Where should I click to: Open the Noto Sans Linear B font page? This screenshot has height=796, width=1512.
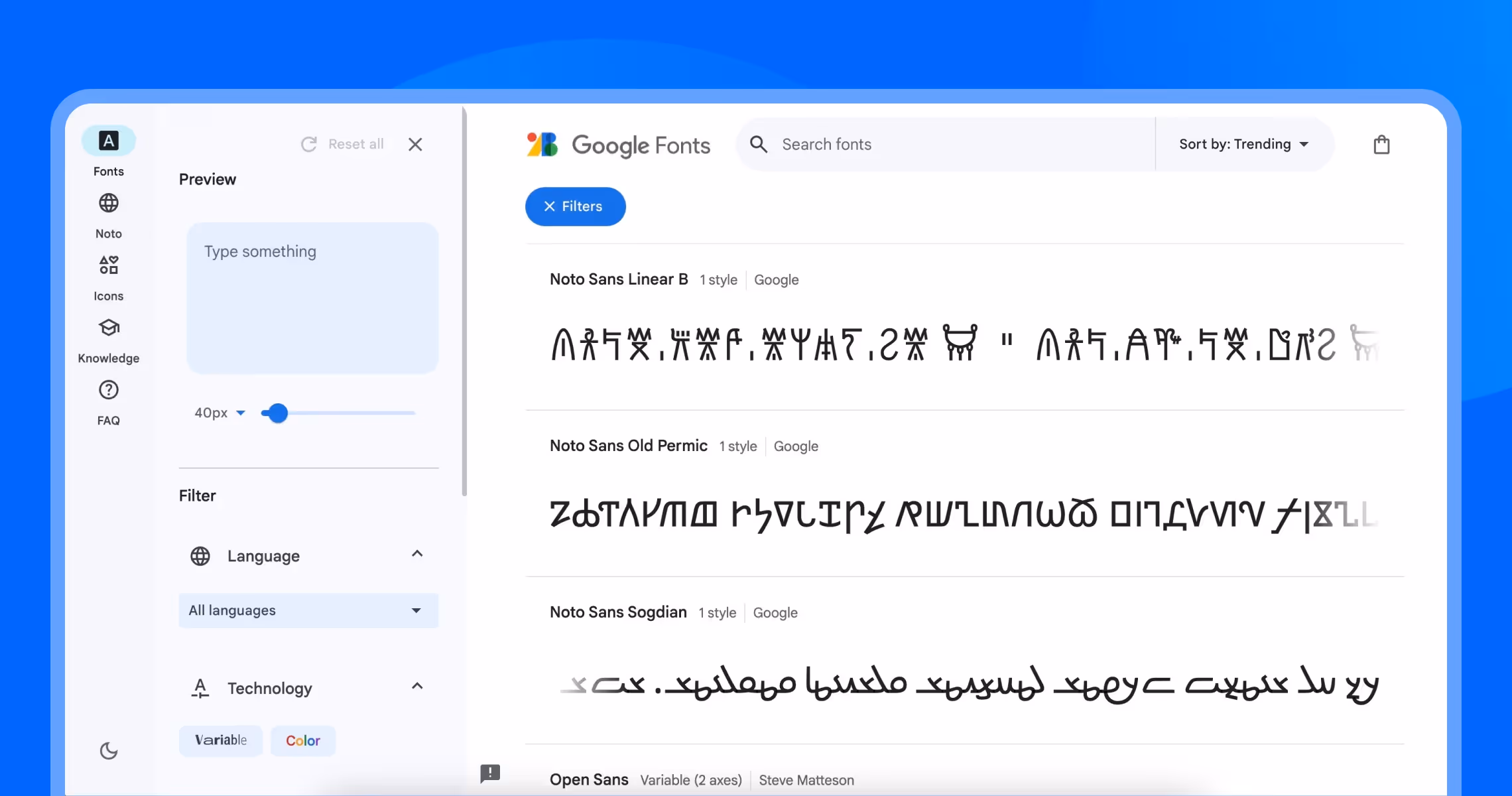[x=617, y=279]
